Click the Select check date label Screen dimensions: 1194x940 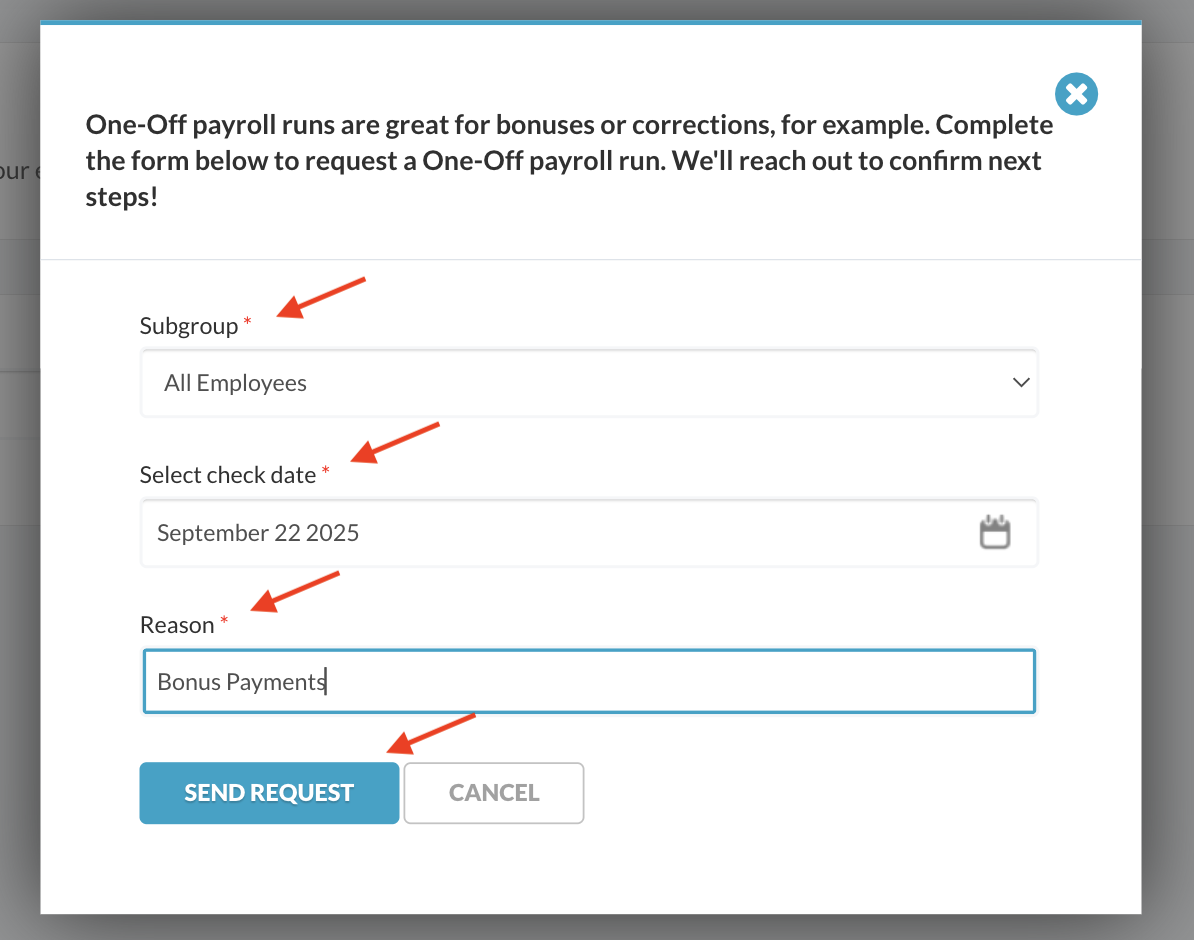tap(228, 475)
